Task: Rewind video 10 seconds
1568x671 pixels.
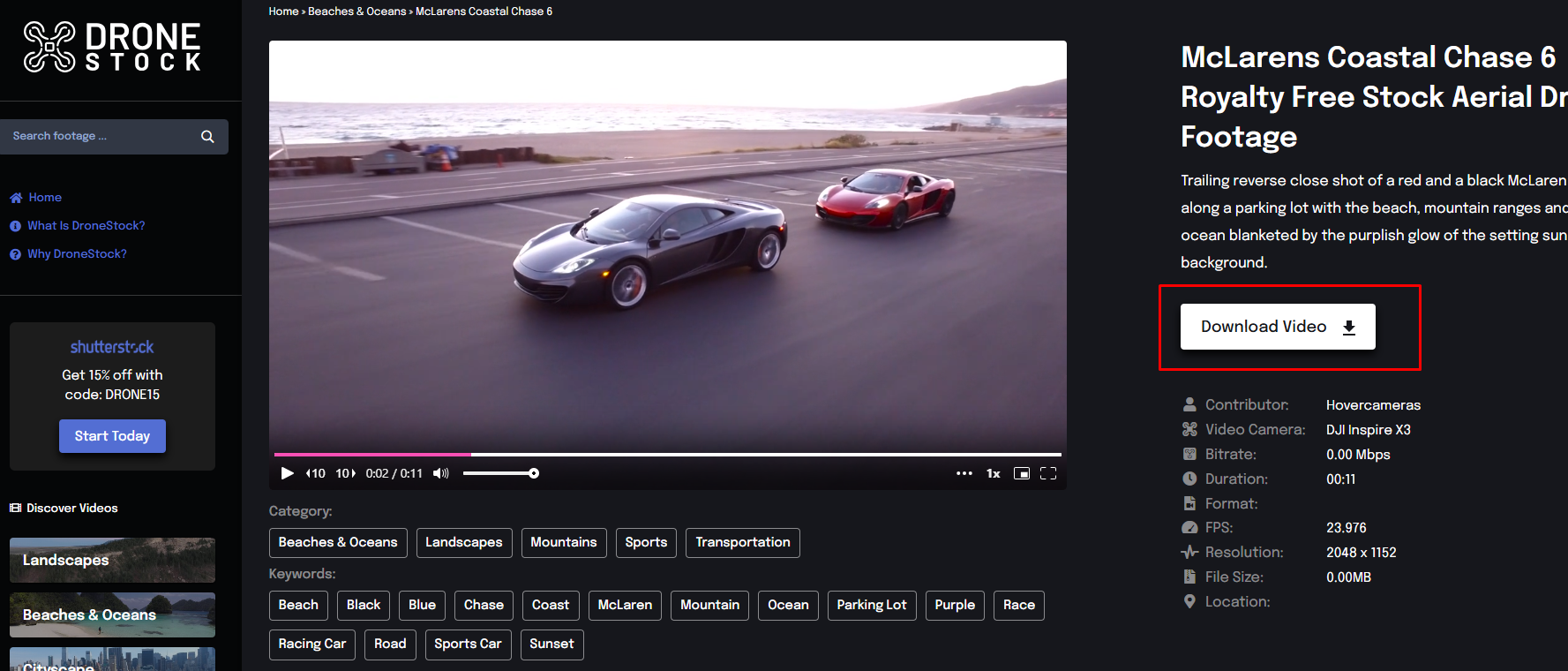Action: 315,473
